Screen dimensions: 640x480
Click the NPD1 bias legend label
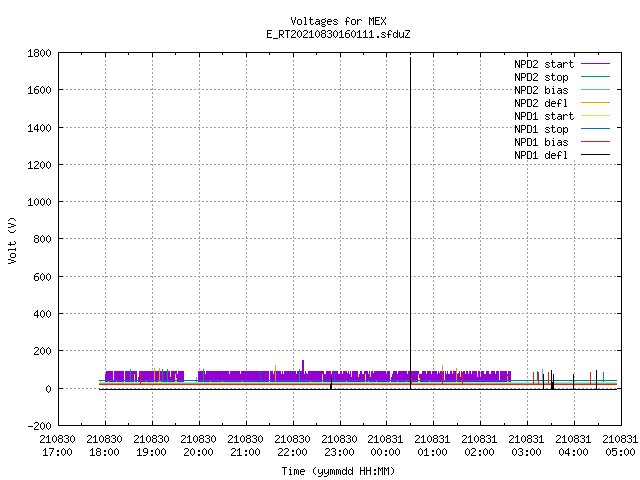point(541,142)
